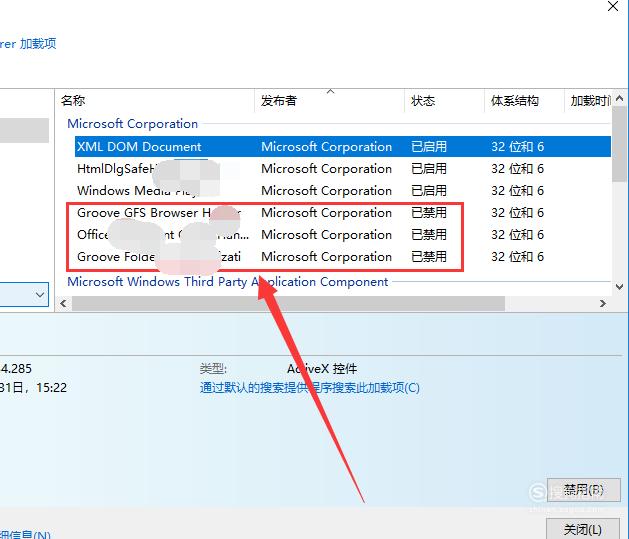Click the 关闭(L) close button

[583, 529]
